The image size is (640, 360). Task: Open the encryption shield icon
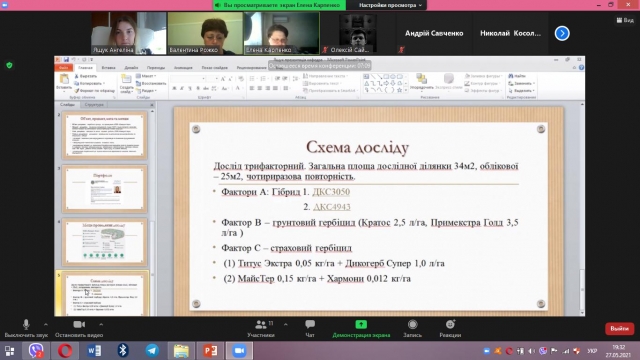9,65
